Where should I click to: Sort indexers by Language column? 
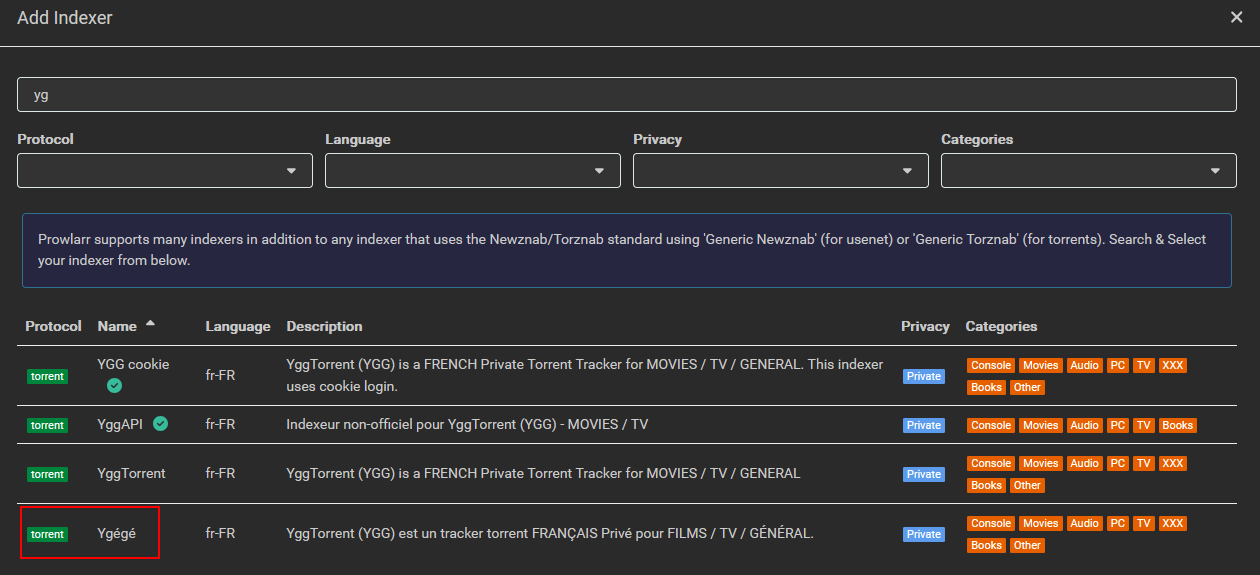tap(238, 326)
